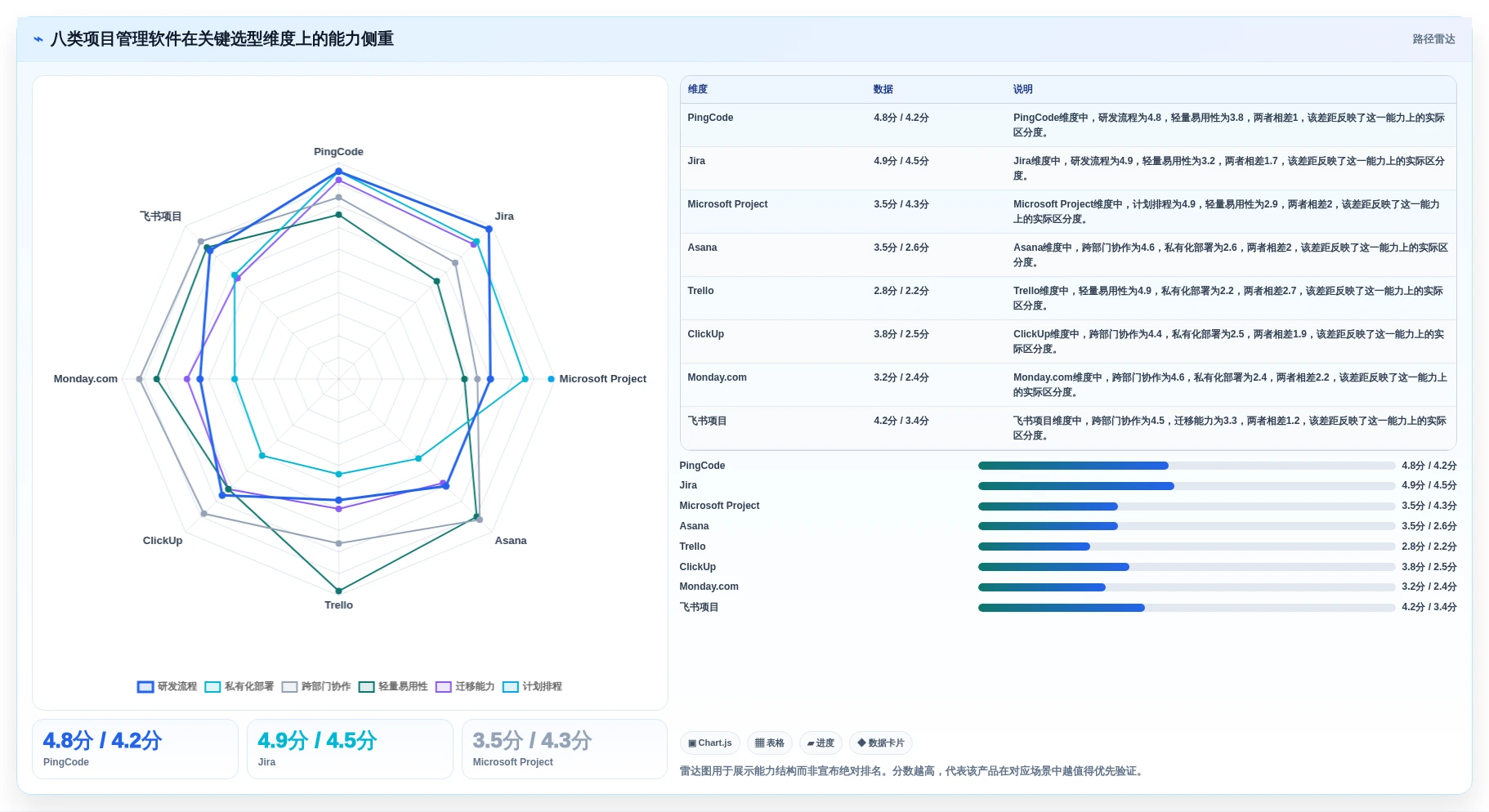The height and width of the screenshot is (812, 1489).
Task: Select the Monday.com table row name
Action: (717, 377)
